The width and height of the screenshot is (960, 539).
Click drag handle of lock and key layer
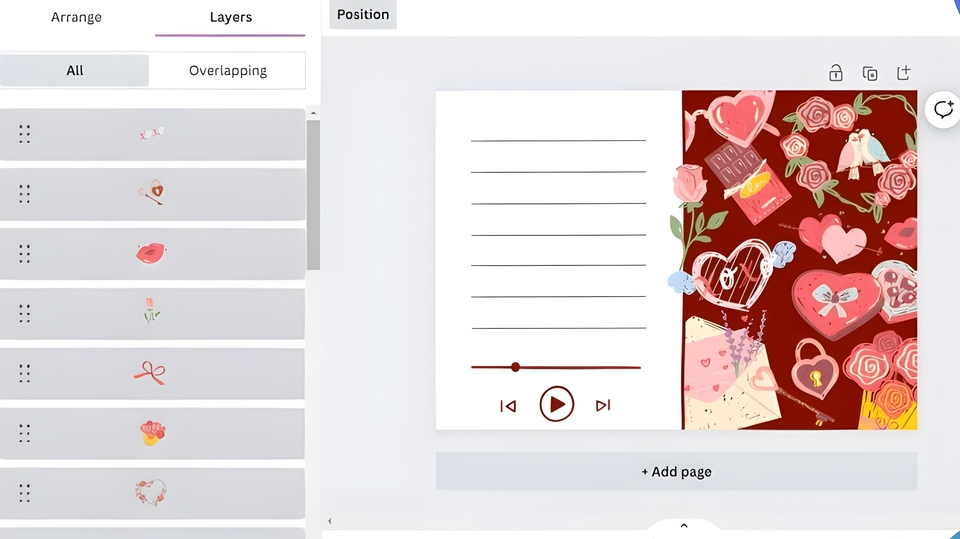(x=24, y=194)
